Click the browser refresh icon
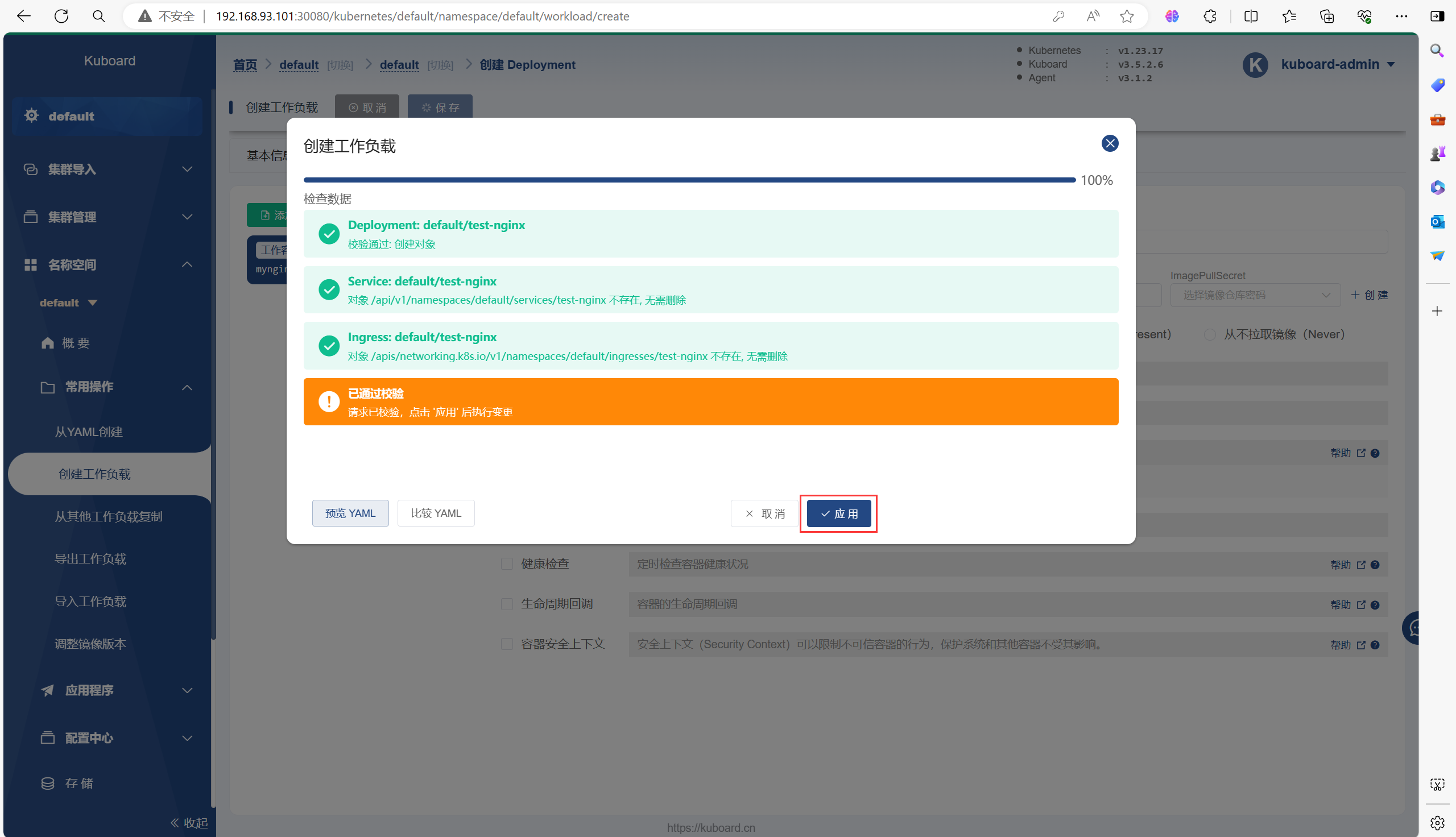This screenshot has width=1456, height=837. (61, 16)
